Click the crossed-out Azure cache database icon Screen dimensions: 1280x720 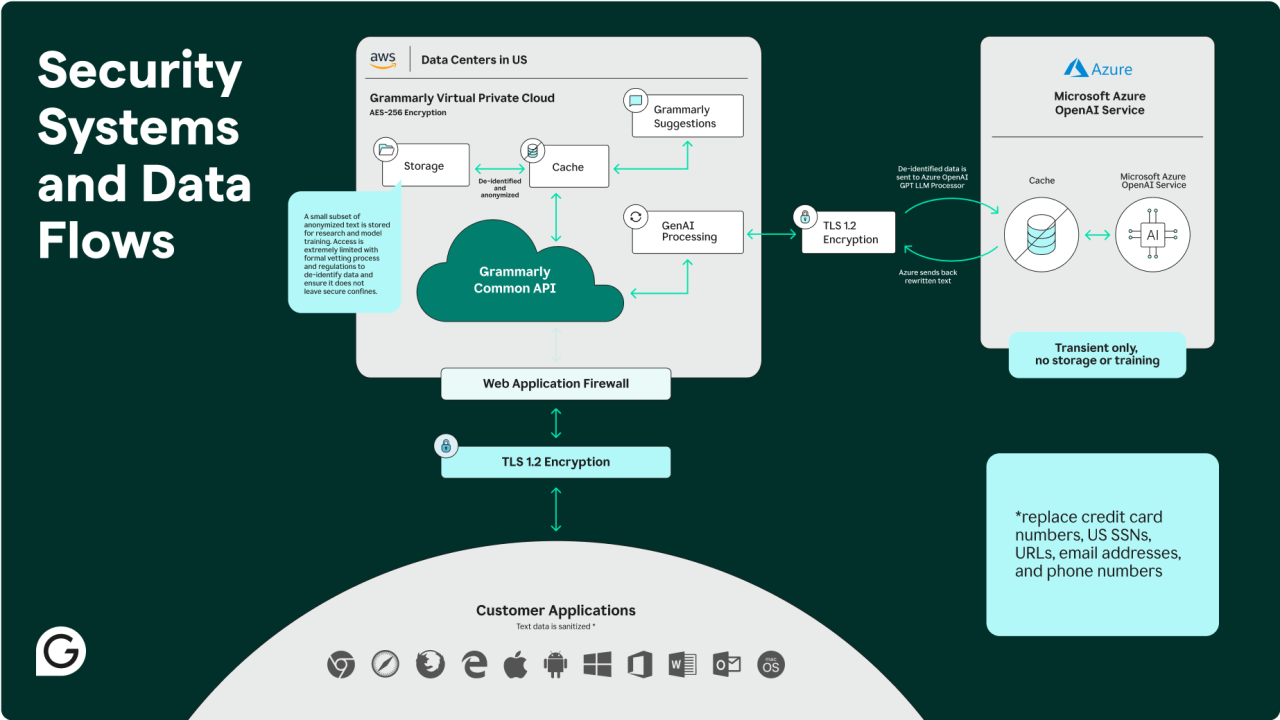click(1041, 235)
